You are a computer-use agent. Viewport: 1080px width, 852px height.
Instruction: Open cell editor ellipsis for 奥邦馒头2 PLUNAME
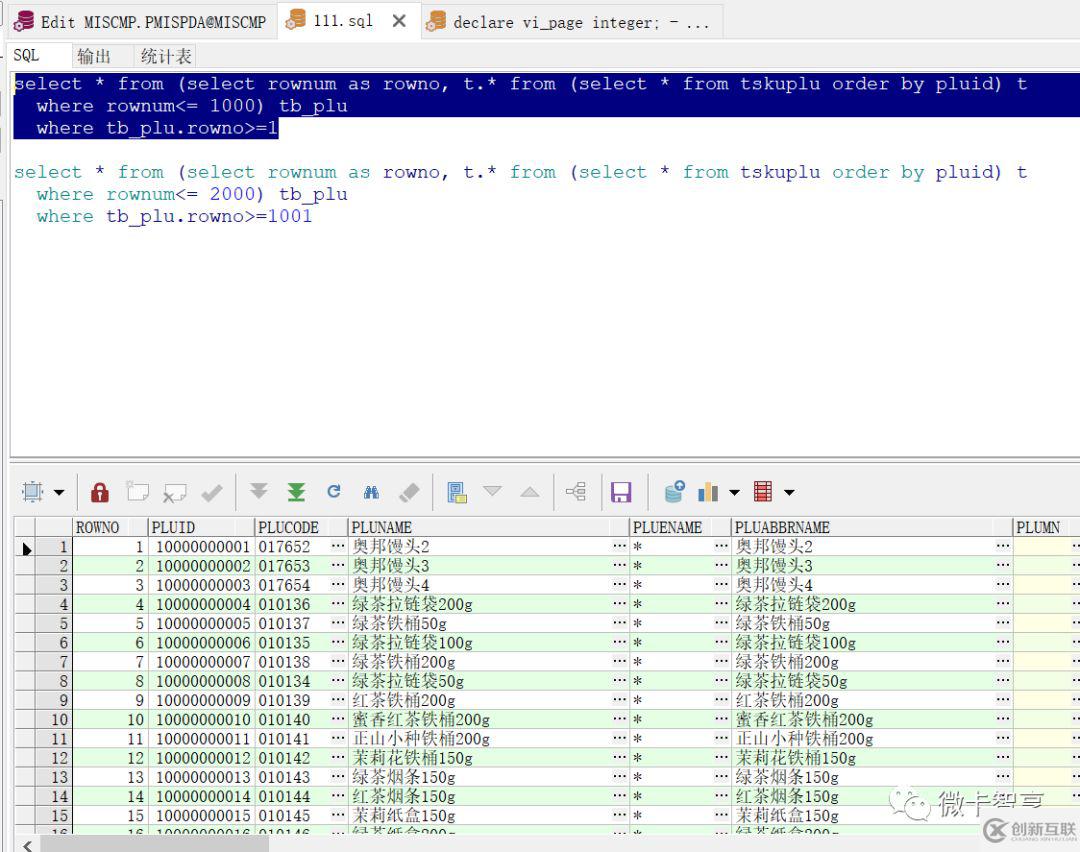[x=620, y=547]
